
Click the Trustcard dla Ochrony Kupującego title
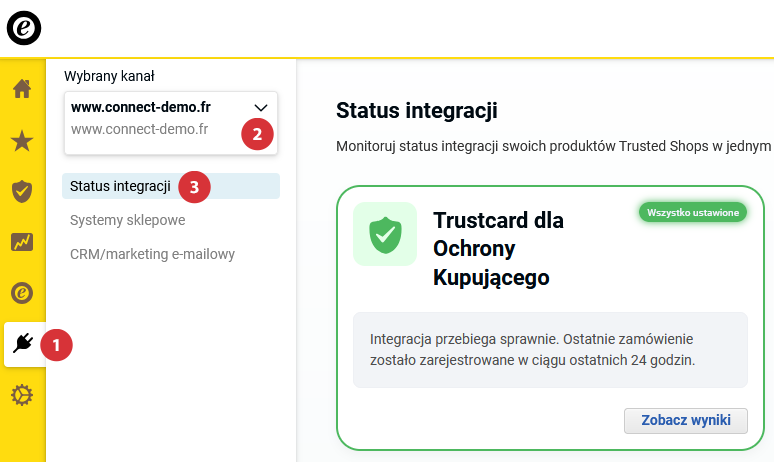click(x=498, y=249)
